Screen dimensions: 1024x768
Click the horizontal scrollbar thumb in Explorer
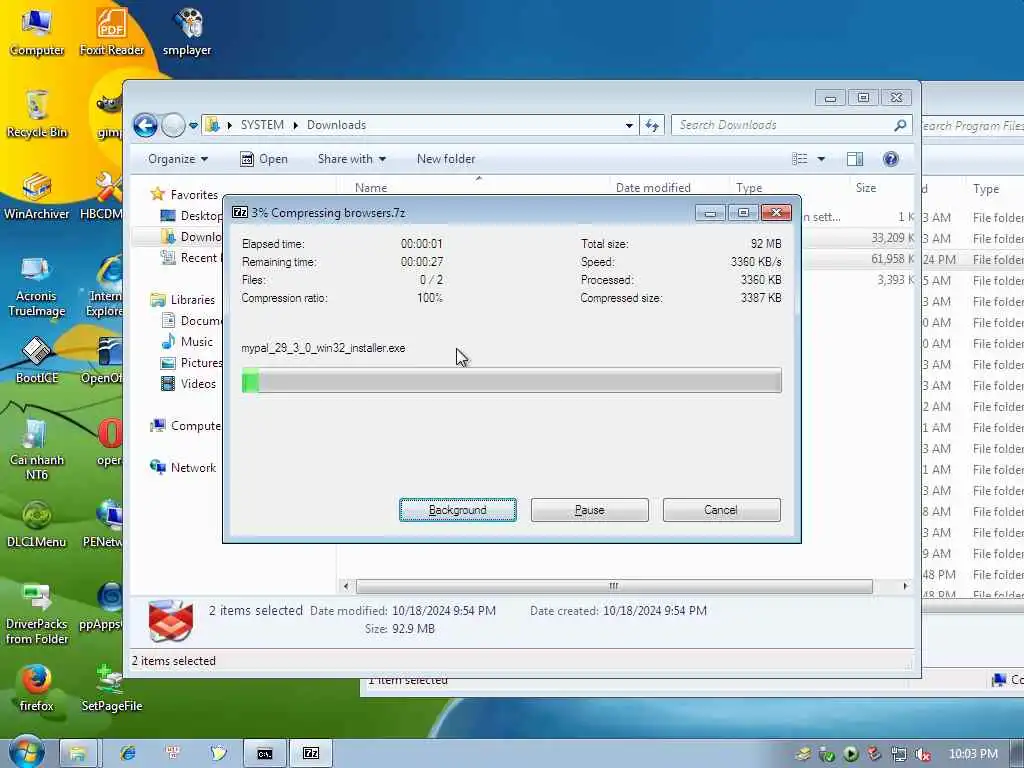[x=614, y=586]
